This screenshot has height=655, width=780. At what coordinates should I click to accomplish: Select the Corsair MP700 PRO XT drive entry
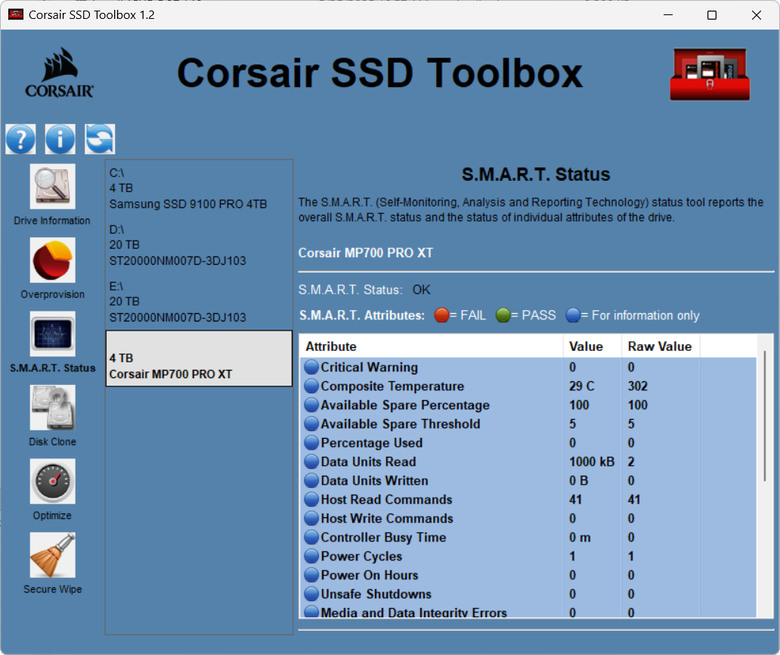coord(198,359)
